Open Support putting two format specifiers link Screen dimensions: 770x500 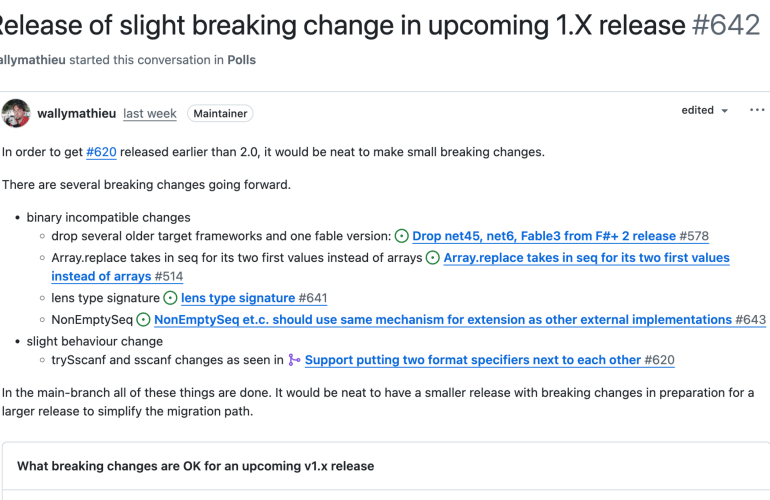pos(472,360)
